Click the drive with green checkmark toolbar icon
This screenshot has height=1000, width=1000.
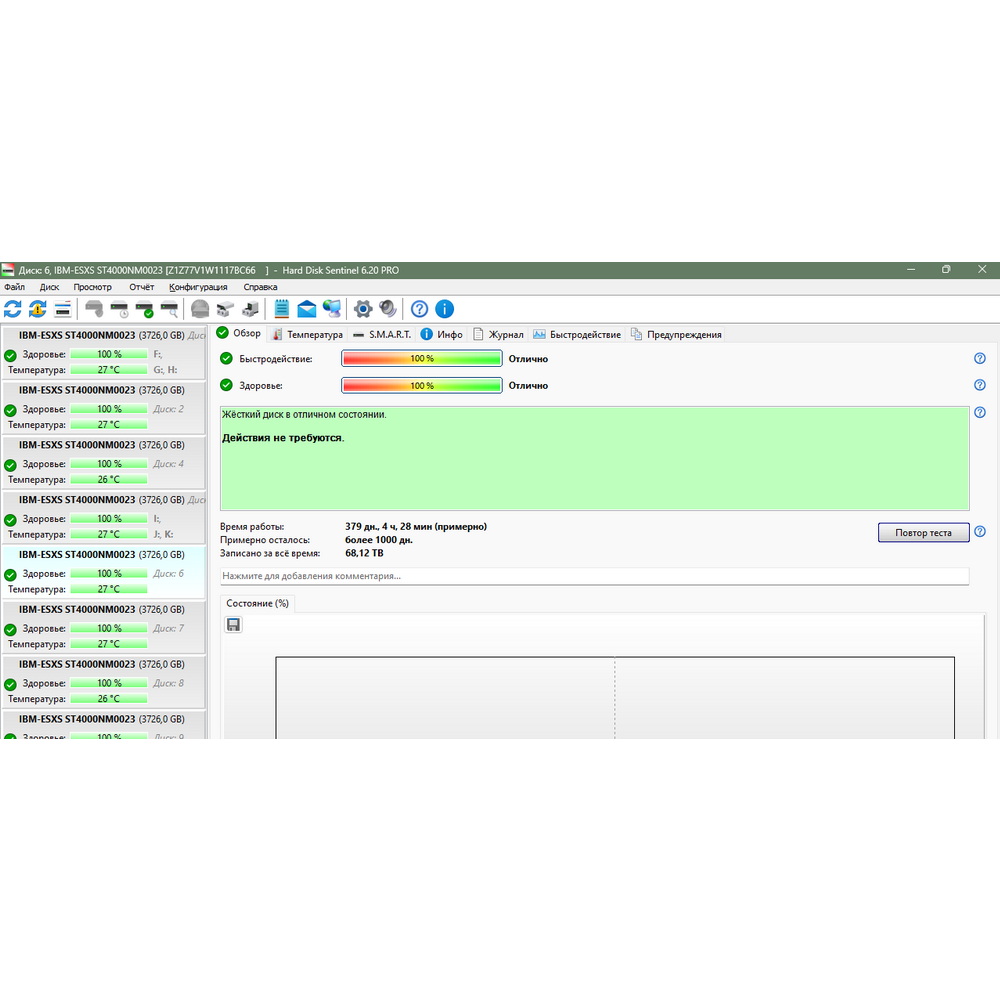click(x=145, y=309)
